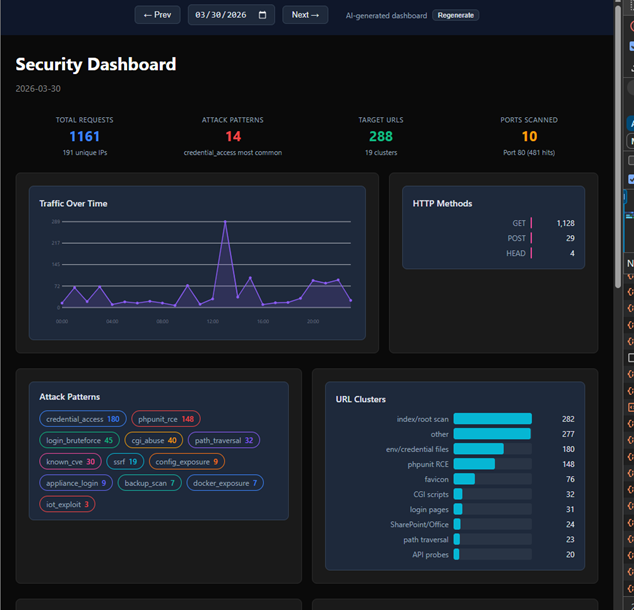Click the page's vertical scrollbar thumb
The height and width of the screenshot is (610, 634).
point(617,146)
